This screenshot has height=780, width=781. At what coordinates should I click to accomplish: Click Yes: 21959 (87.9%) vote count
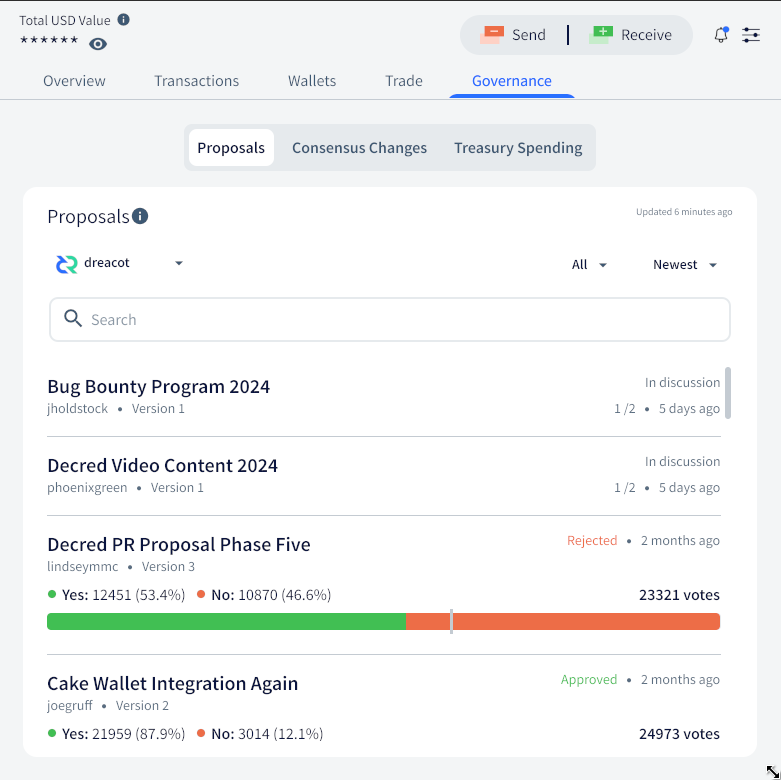pyautogui.click(x=117, y=734)
